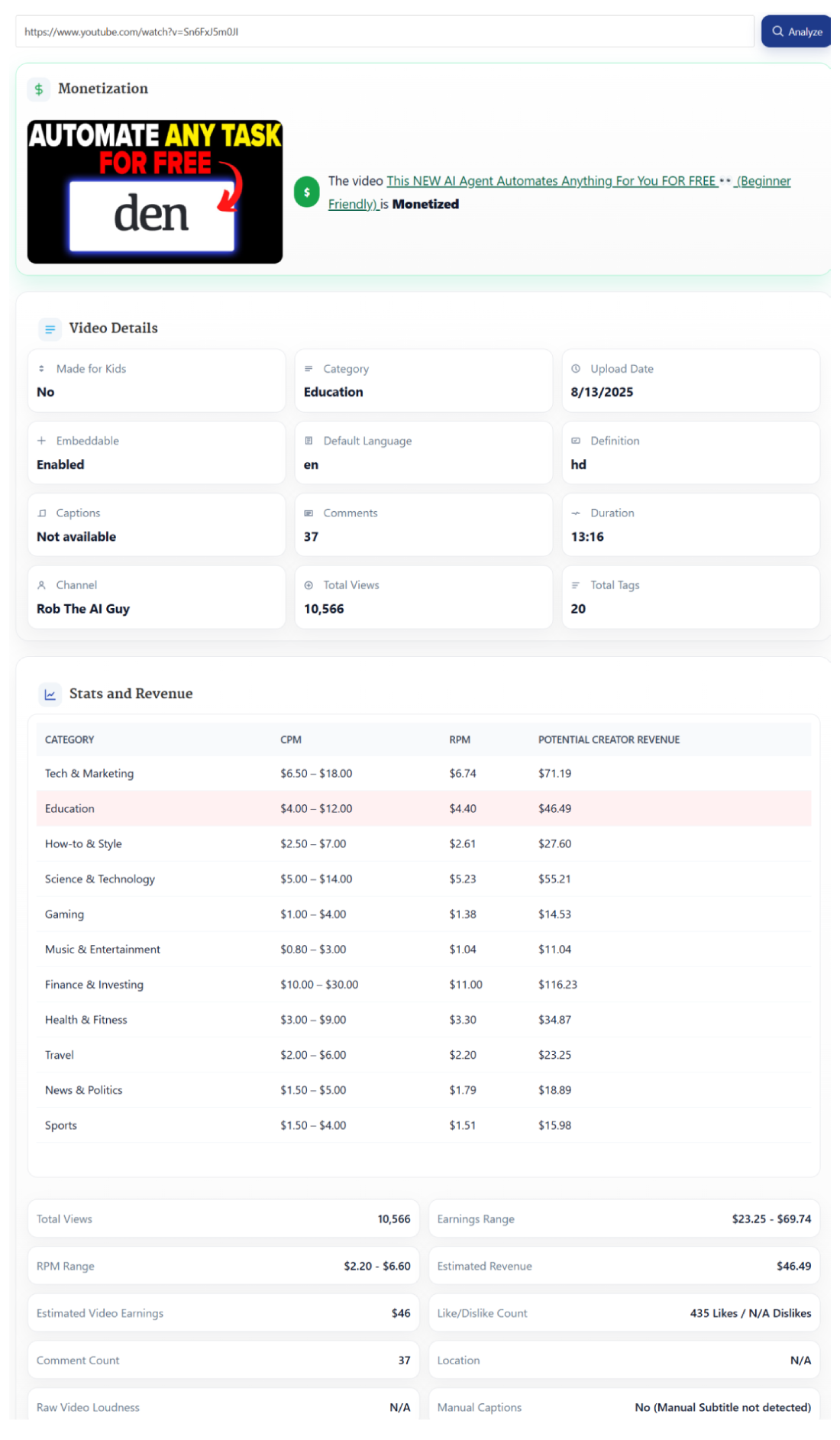Click the Captions card icon
840x1440 pixels.
tap(41, 513)
